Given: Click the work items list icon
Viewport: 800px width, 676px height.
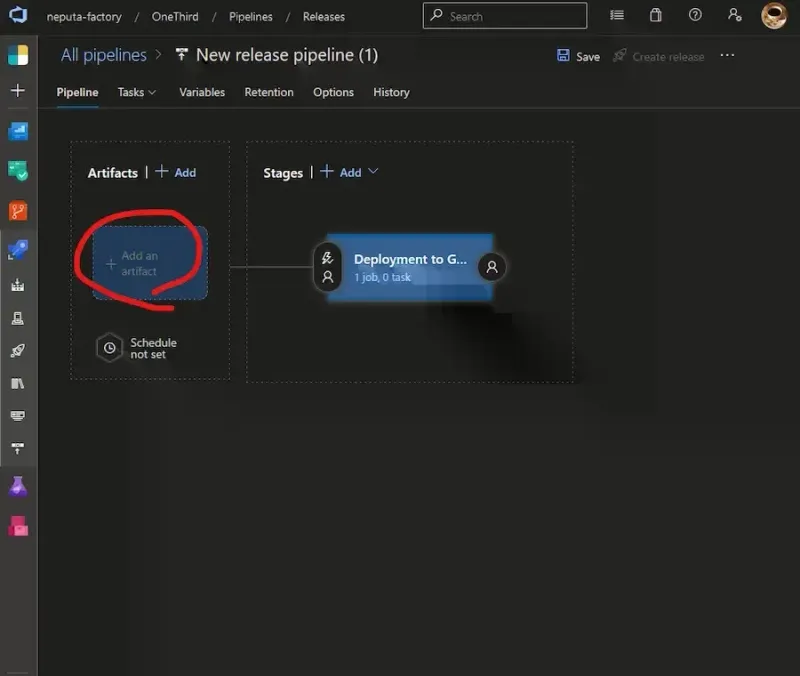Looking at the screenshot, I should (x=617, y=15).
